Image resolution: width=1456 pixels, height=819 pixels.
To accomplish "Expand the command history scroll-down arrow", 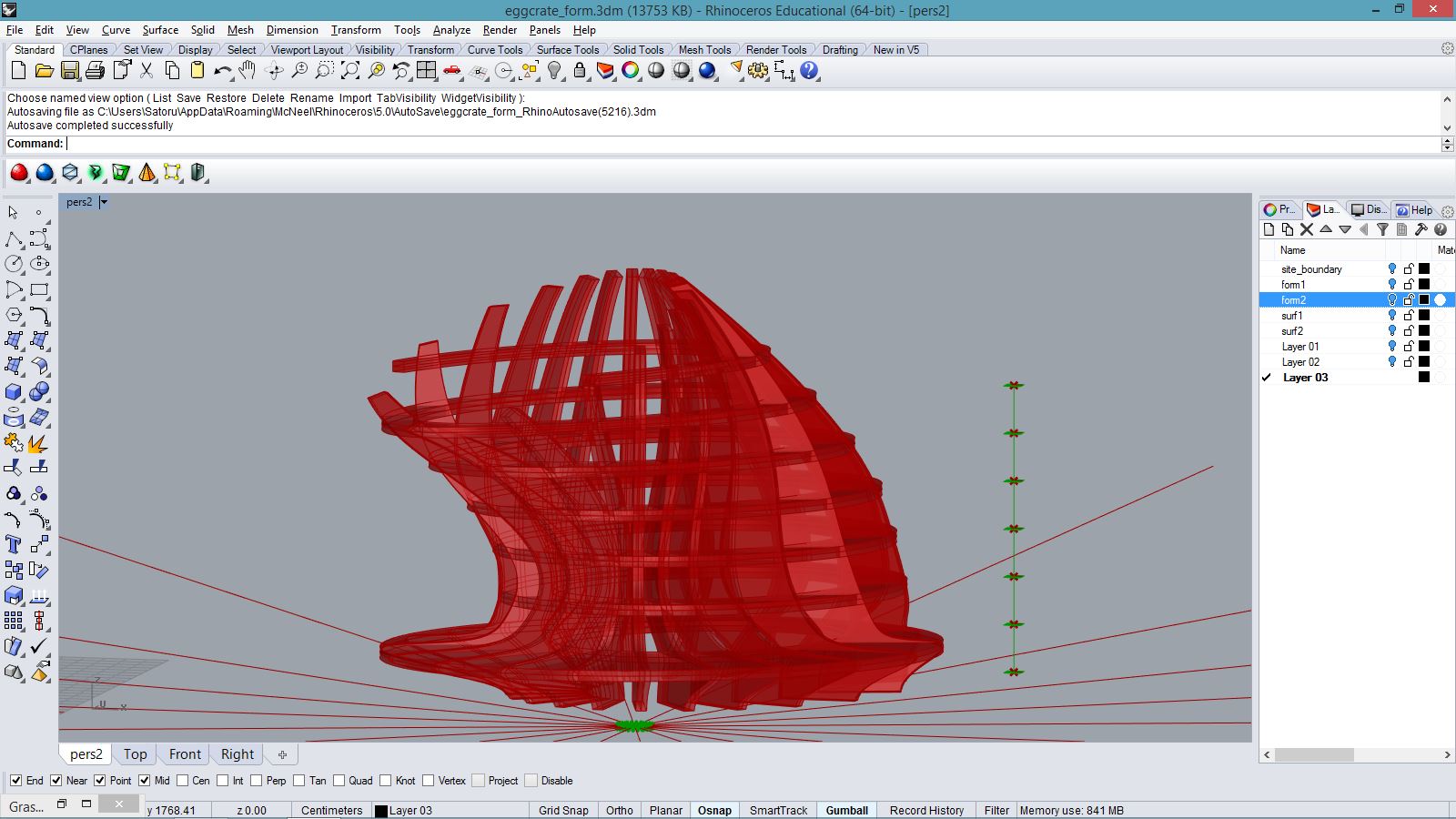I will coord(1447,128).
